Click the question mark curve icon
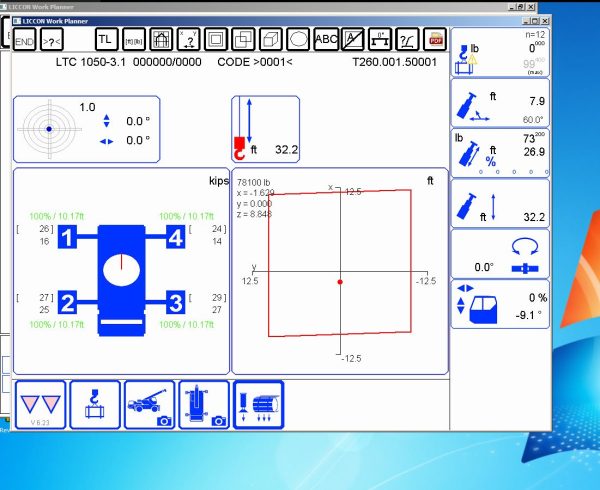This screenshot has height=490, width=600. click(x=408, y=39)
